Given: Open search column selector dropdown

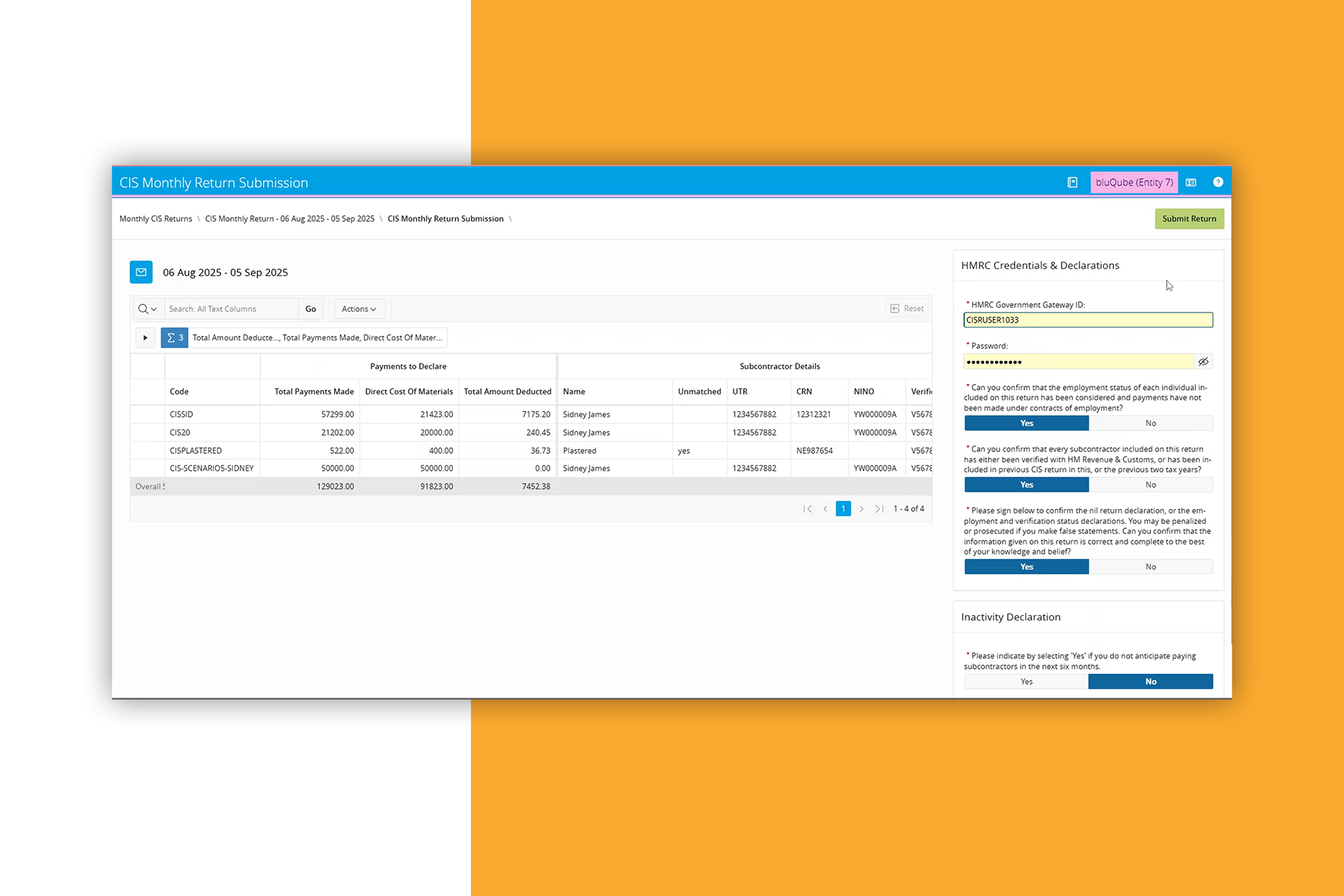Looking at the screenshot, I should point(148,309).
